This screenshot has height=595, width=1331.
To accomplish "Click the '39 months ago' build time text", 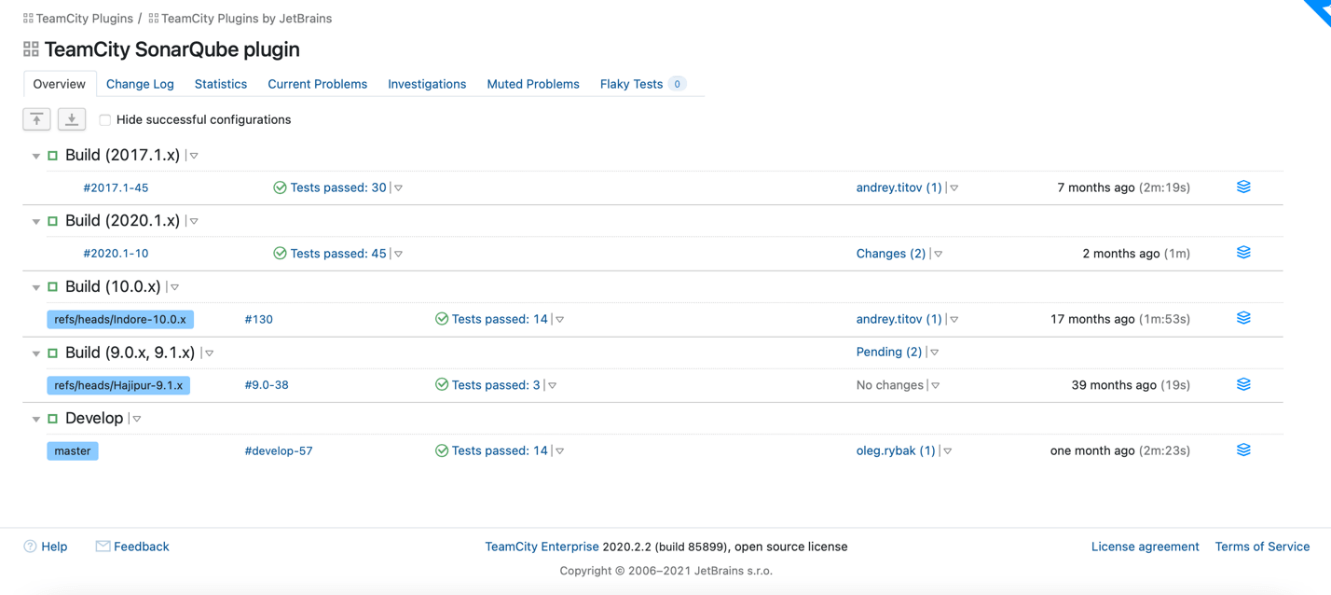I will point(1114,385).
